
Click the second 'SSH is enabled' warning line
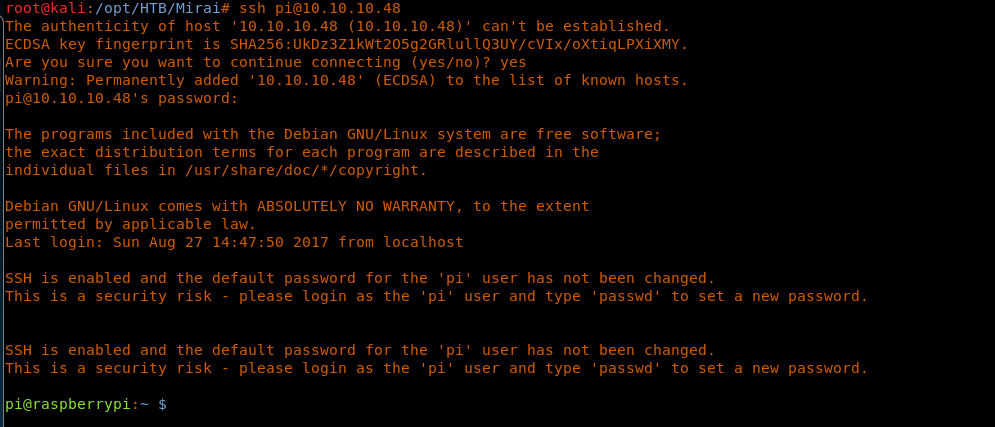click(360, 350)
